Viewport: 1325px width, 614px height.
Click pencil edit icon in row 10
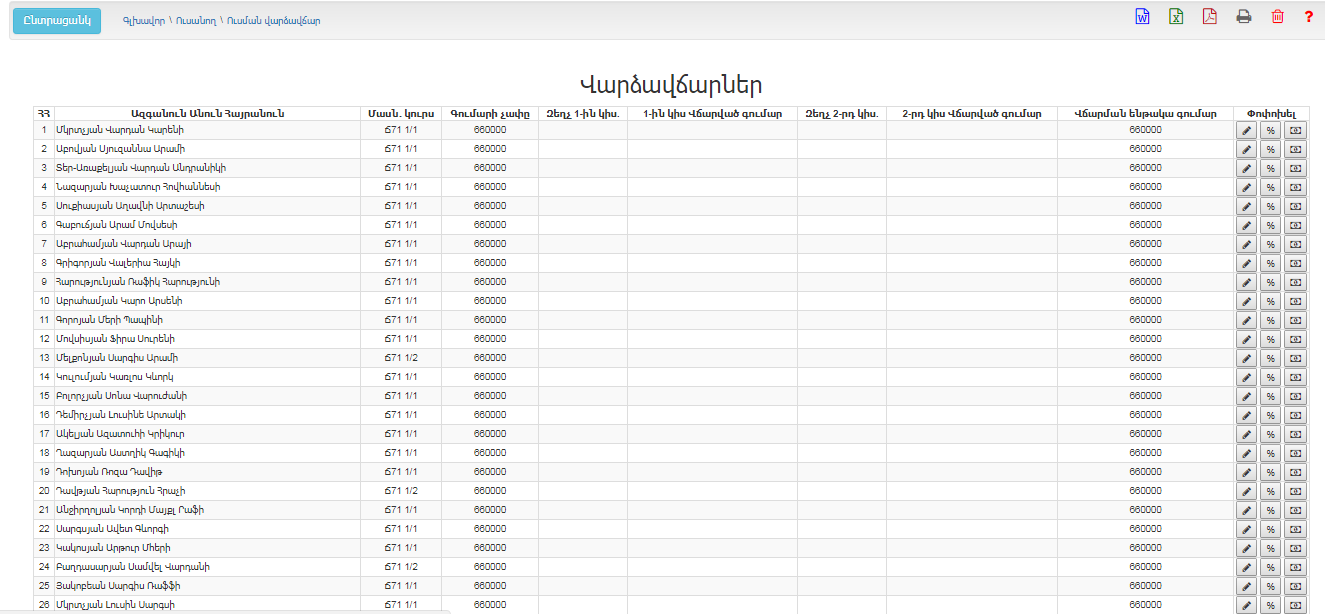pos(1246,302)
